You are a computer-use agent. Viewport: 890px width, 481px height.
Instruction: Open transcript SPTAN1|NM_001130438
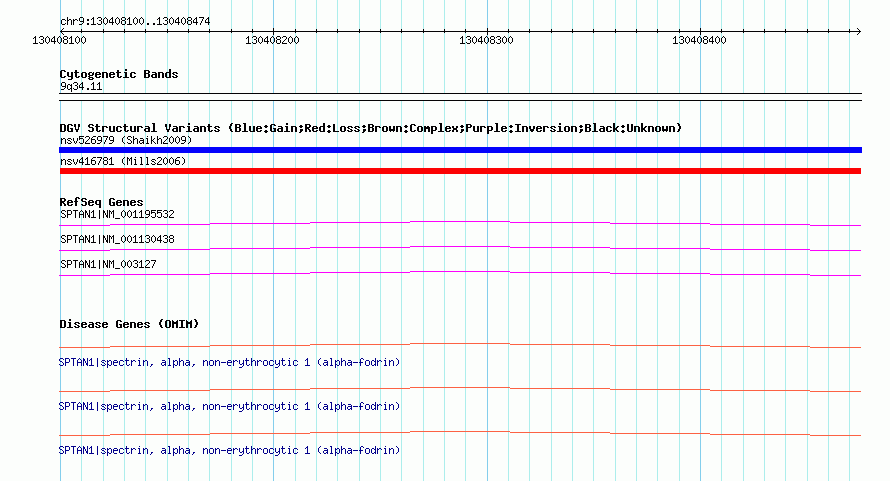[x=117, y=240]
